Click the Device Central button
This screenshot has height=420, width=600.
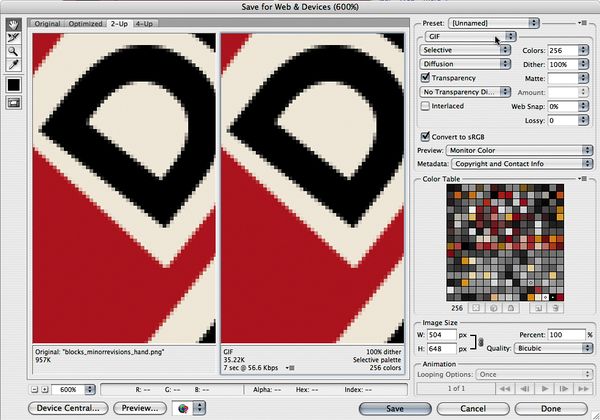click(x=69, y=408)
